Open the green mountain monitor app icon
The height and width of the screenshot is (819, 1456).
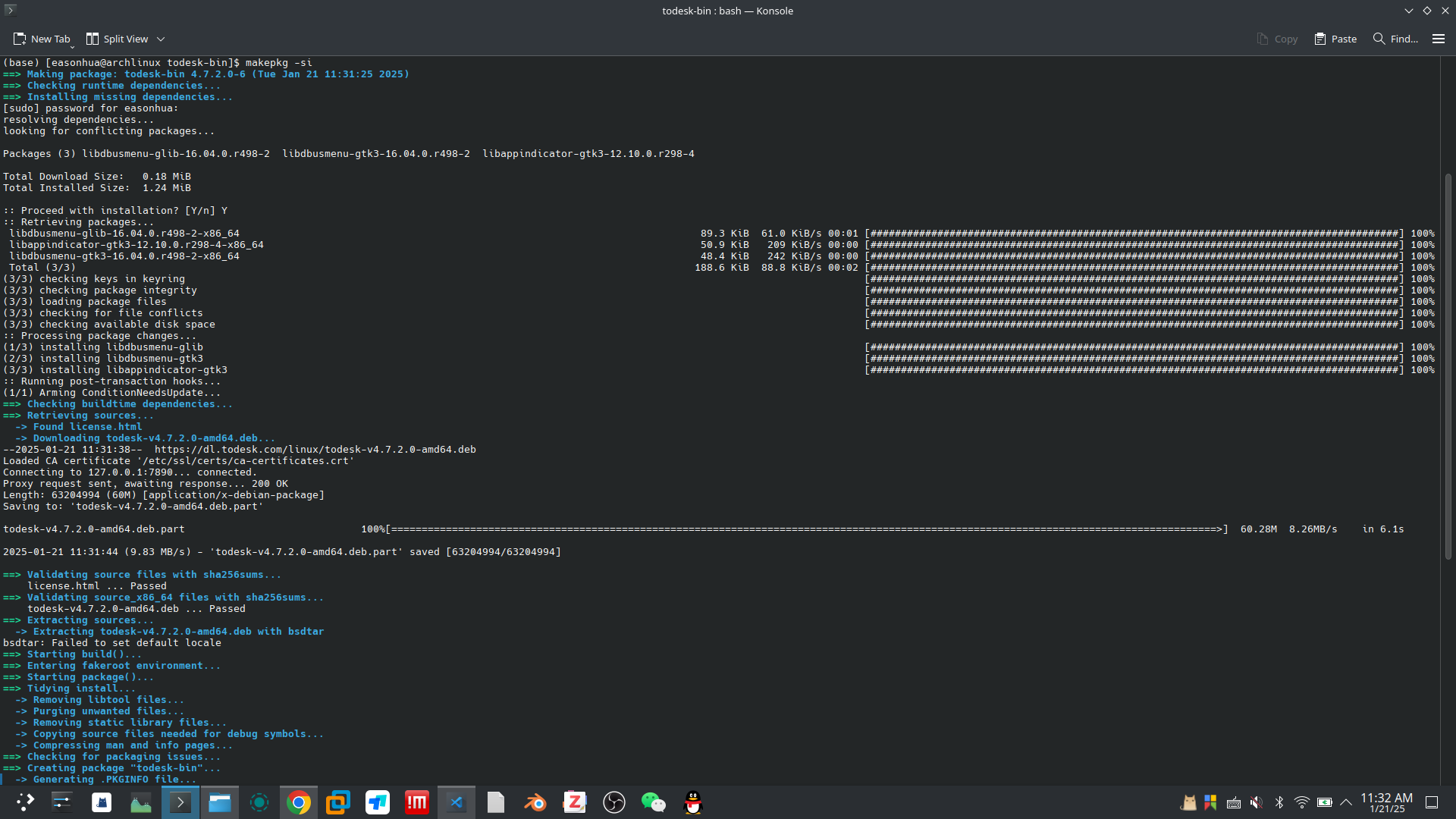[x=141, y=802]
